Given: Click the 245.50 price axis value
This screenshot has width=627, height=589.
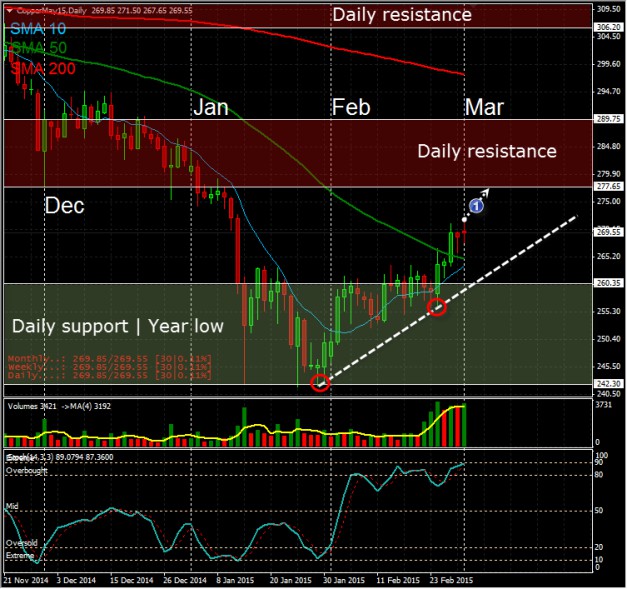Looking at the screenshot, I should pyautogui.click(x=609, y=366).
